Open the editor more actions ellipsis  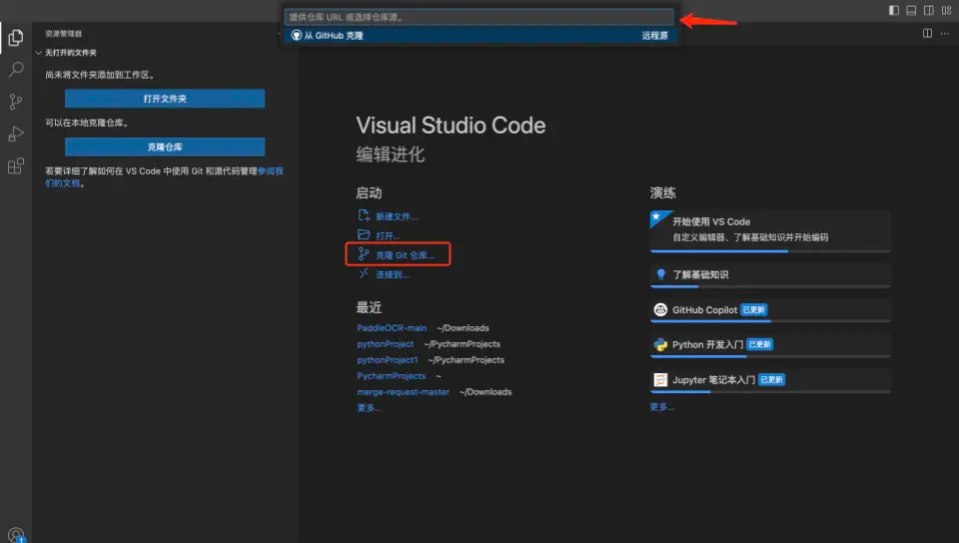[x=945, y=33]
